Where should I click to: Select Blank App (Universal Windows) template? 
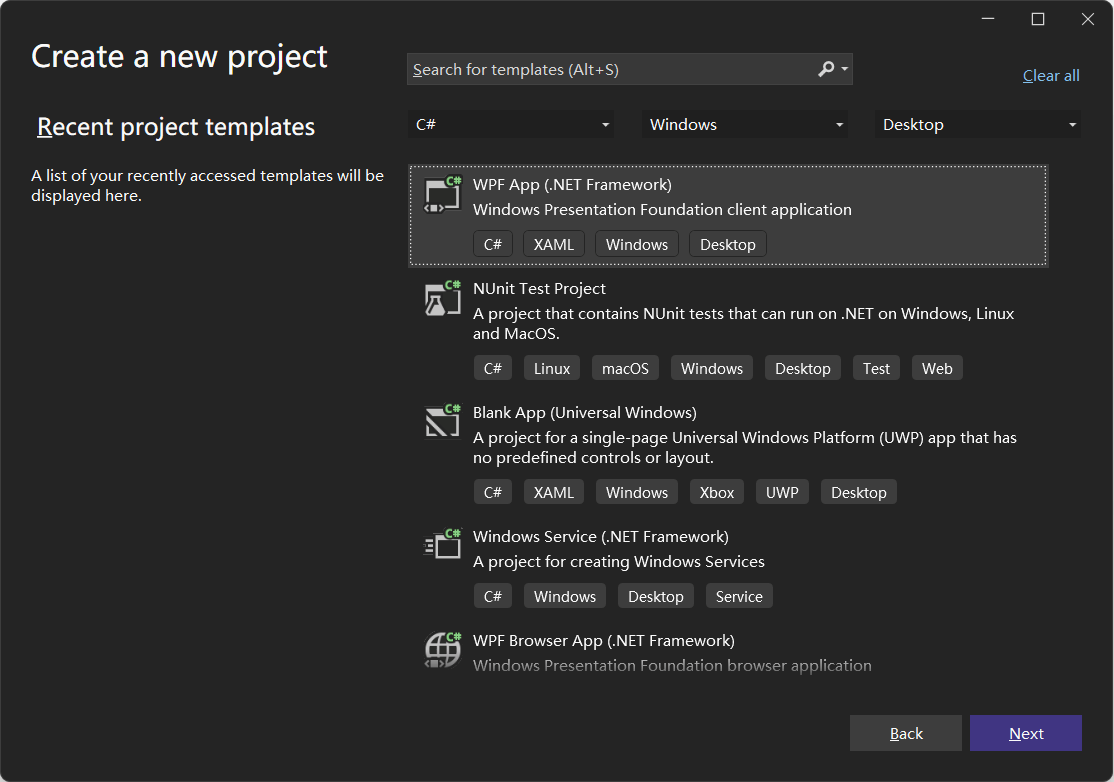(728, 452)
